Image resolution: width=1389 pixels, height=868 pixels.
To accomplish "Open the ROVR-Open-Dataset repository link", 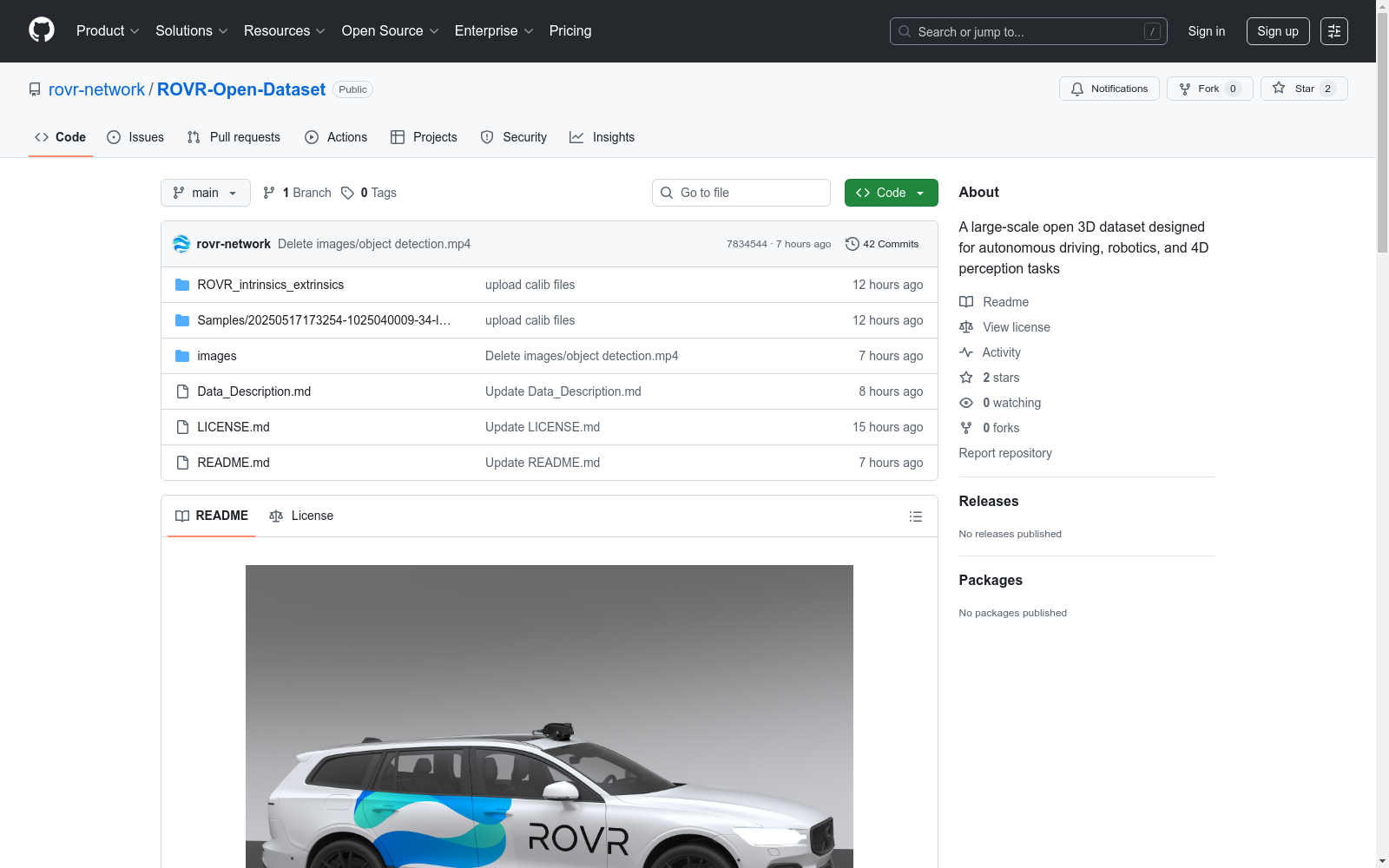I will tap(241, 89).
